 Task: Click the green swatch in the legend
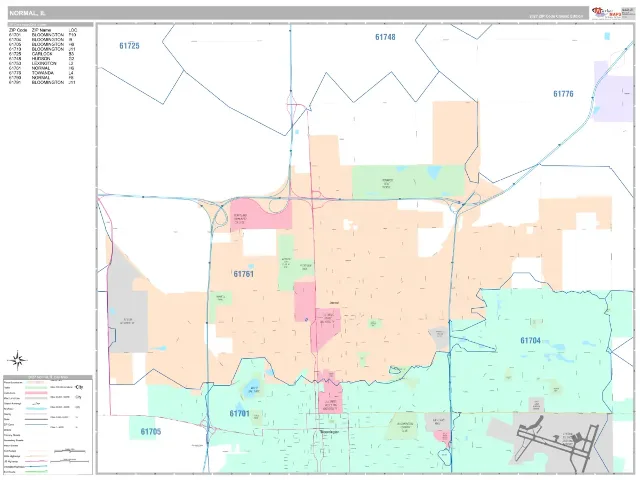(36, 387)
